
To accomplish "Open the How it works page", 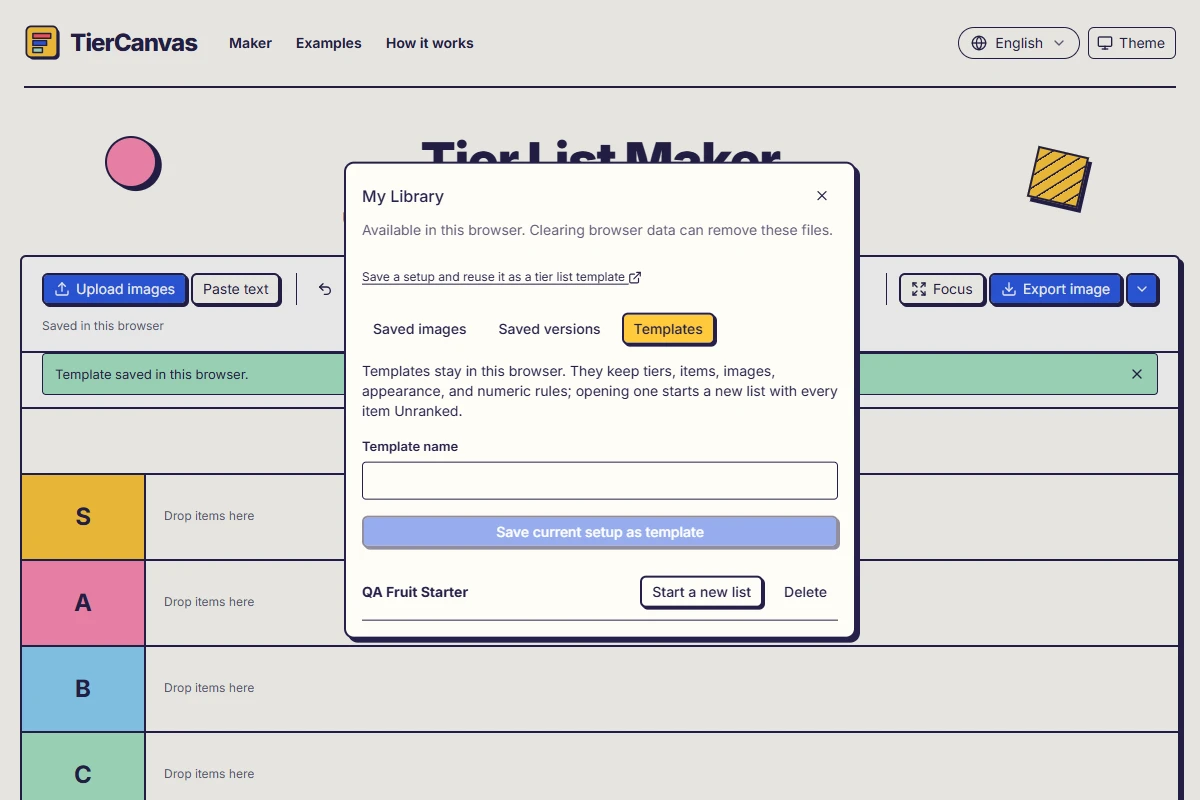I will (x=430, y=43).
